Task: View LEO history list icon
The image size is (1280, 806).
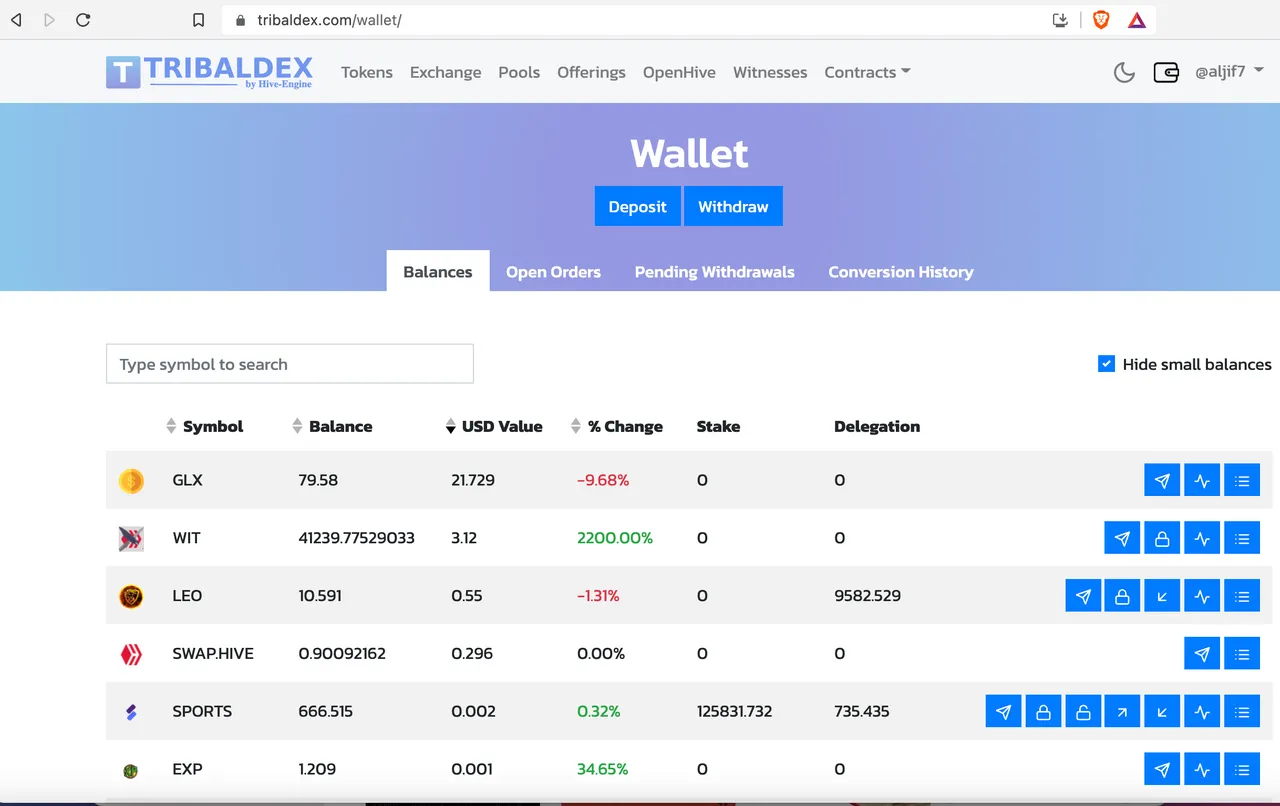Action: (x=1242, y=596)
